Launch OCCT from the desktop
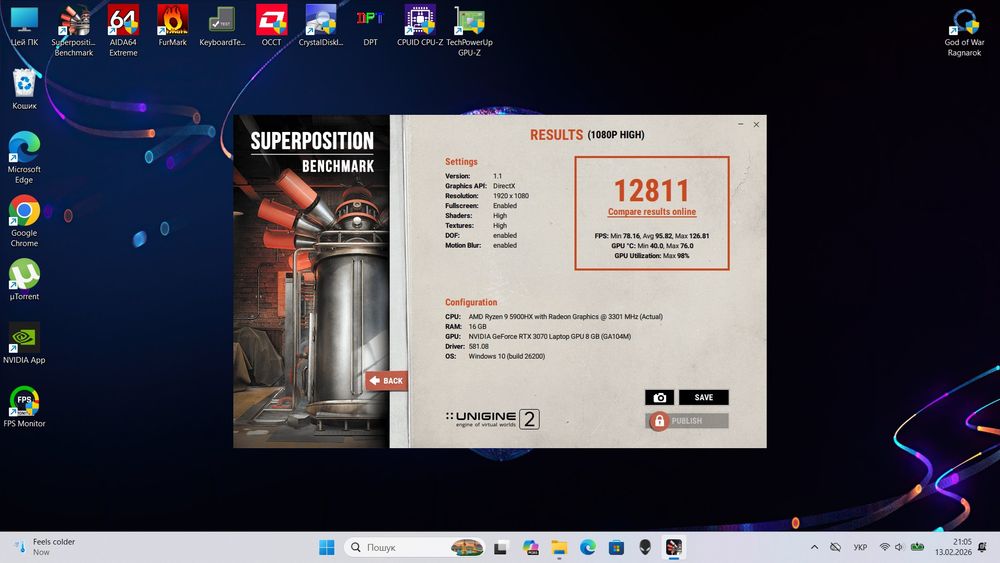1000x563 pixels. pyautogui.click(x=271, y=26)
